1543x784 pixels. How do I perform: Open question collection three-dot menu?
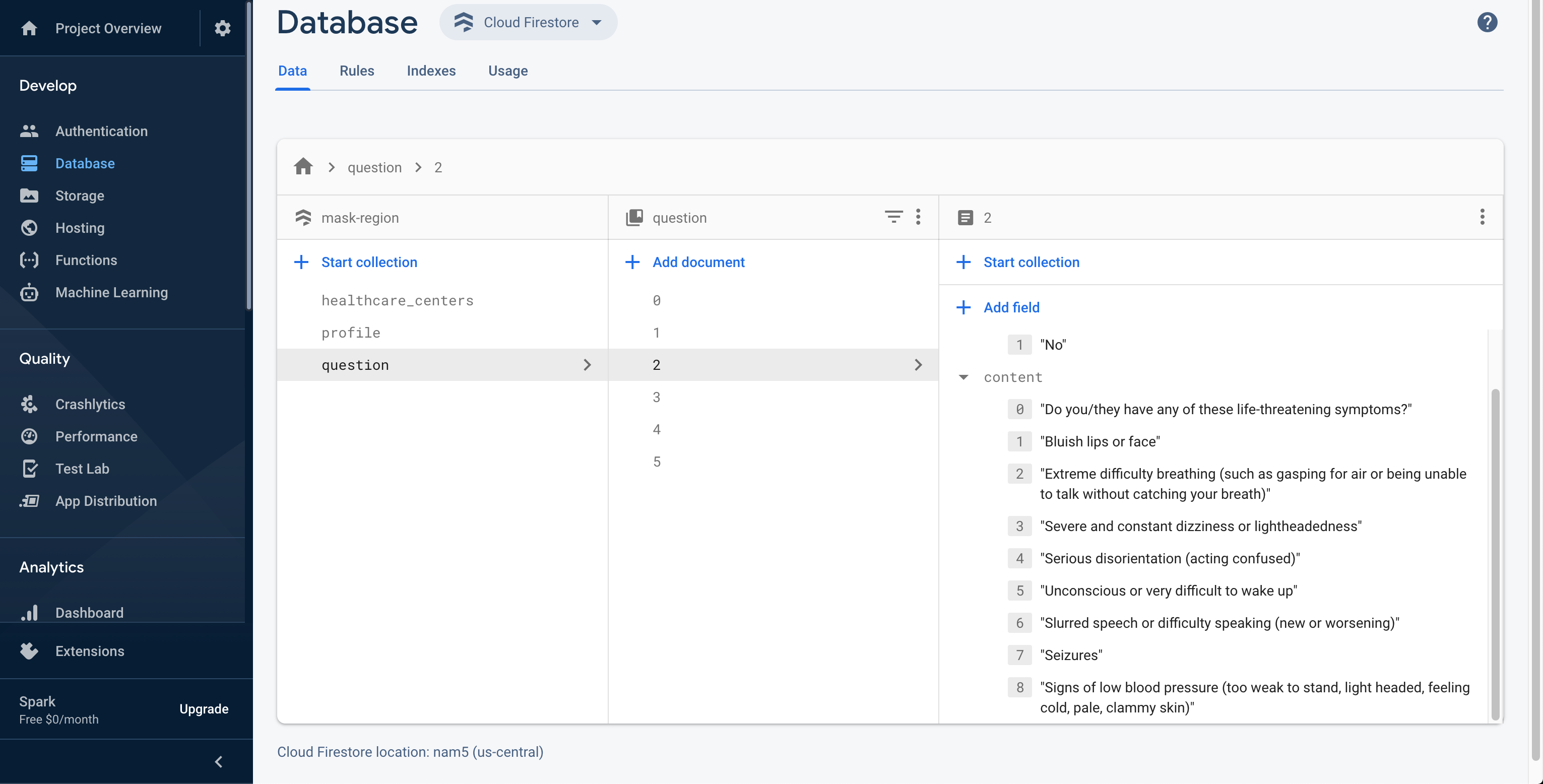pyautogui.click(x=918, y=217)
